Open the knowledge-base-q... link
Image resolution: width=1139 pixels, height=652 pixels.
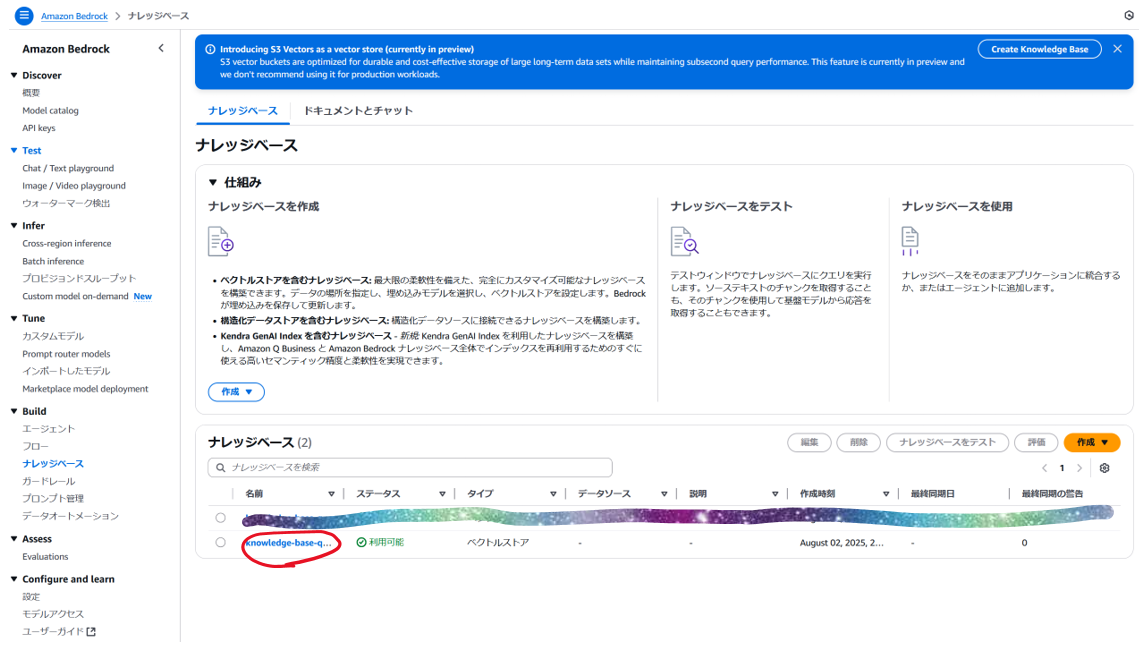pos(288,542)
